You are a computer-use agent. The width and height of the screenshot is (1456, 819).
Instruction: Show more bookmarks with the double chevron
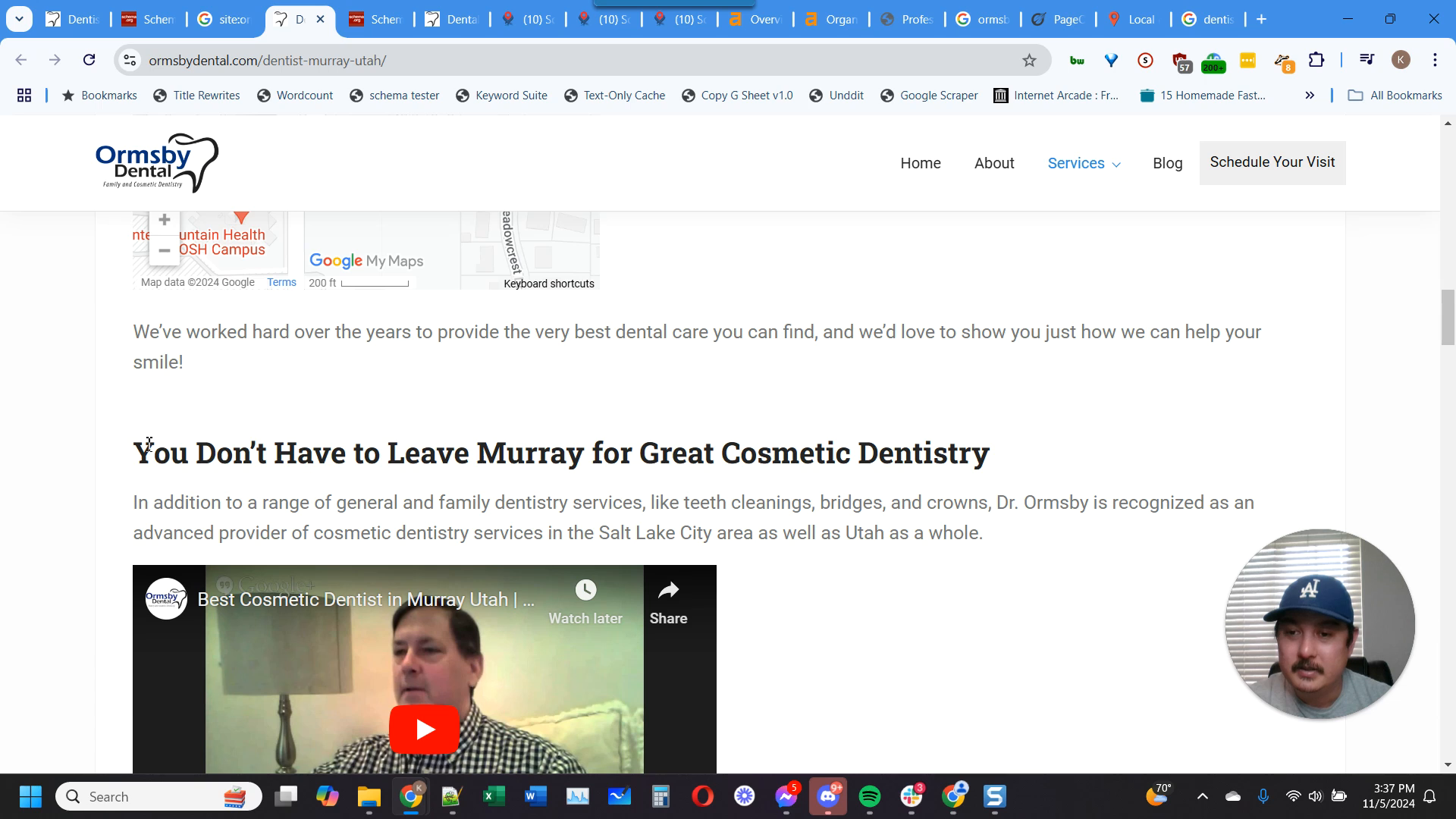[1310, 96]
